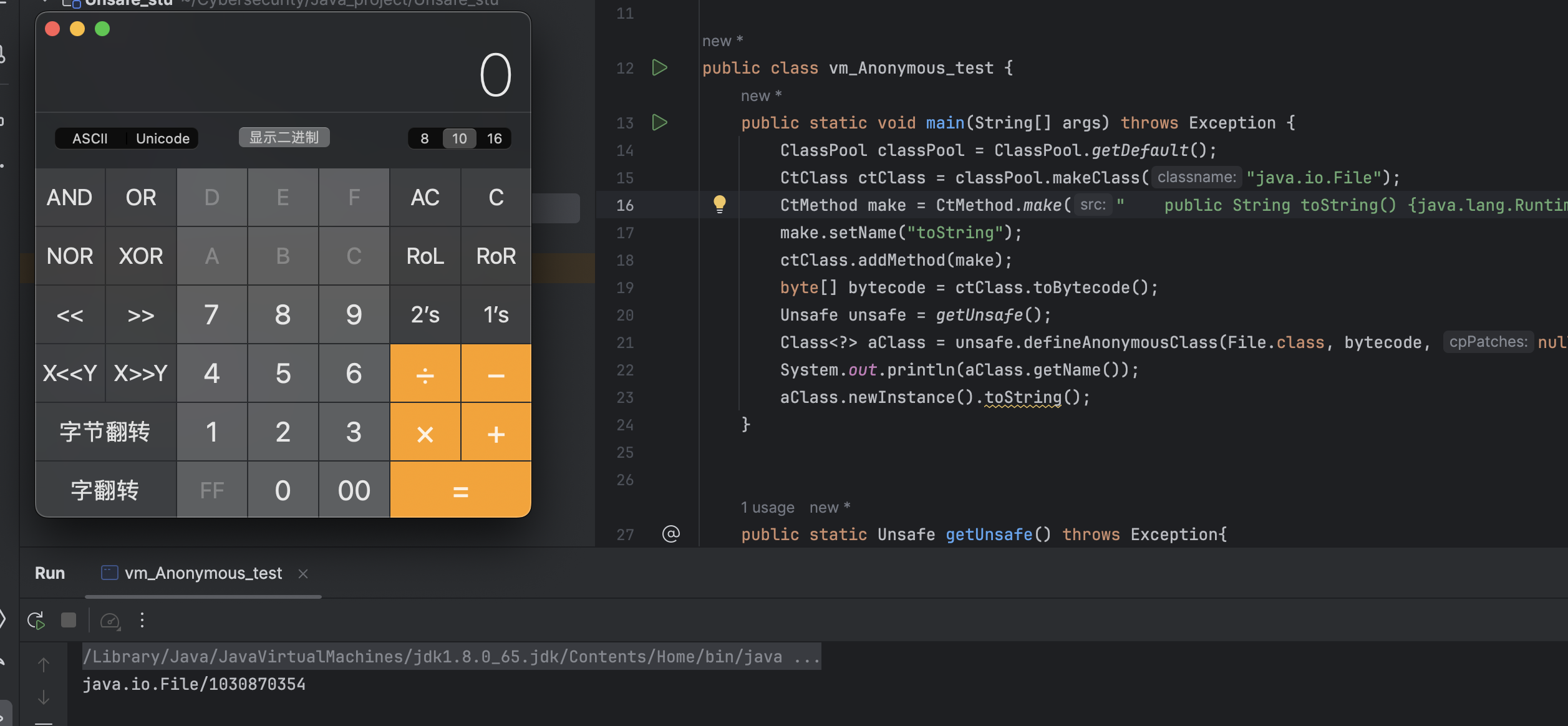The height and width of the screenshot is (726, 1568).
Task: Click the minus − key
Action: (x=496, y=374)
